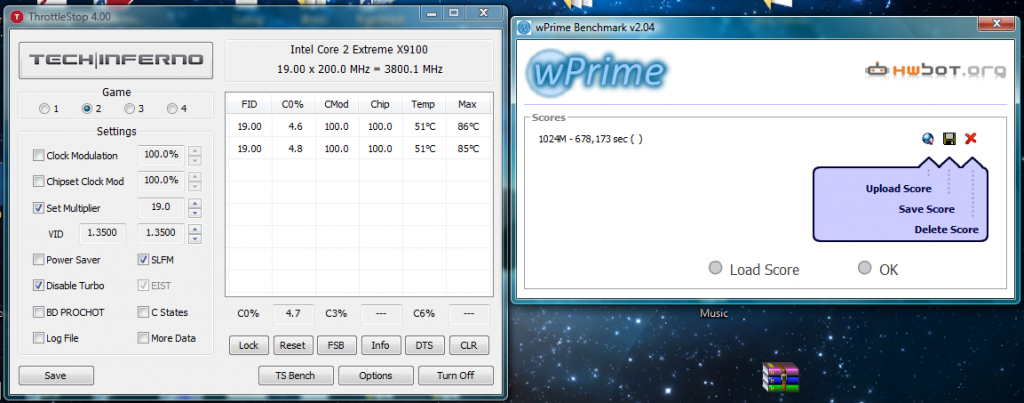Click the red X delete score icon
1024x403 pixels.
[970, 138]
